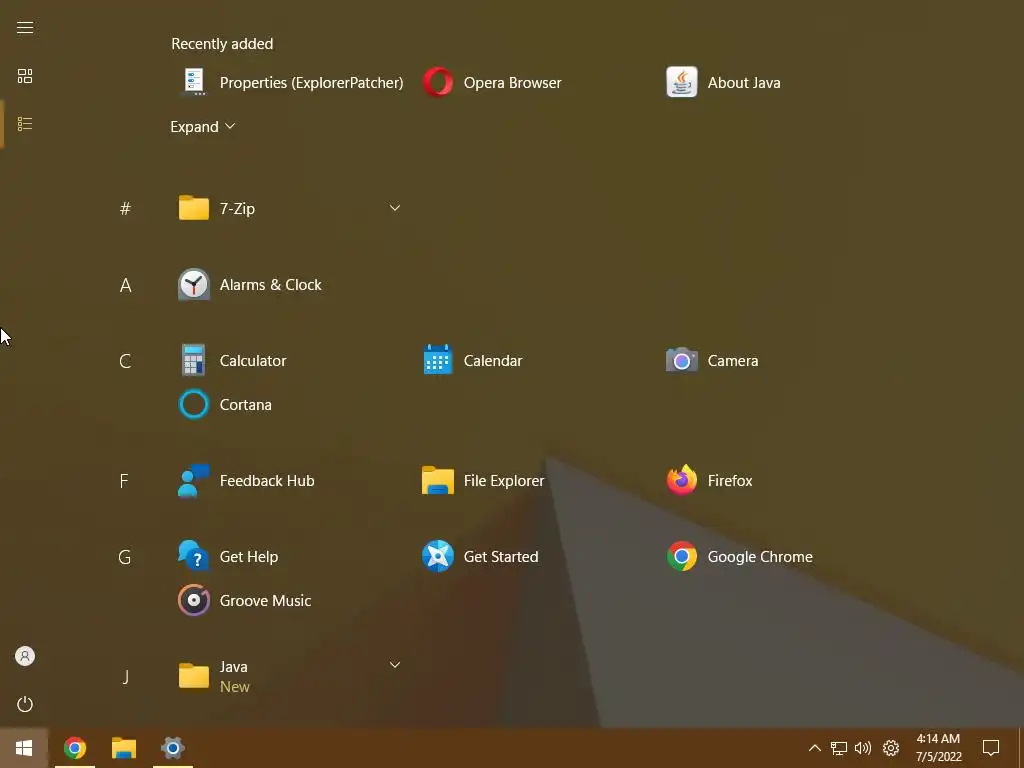The height and width of the screenshot is (768, 1024).
Task: Switch to Pinned tiles view
Action: point(25,76)
